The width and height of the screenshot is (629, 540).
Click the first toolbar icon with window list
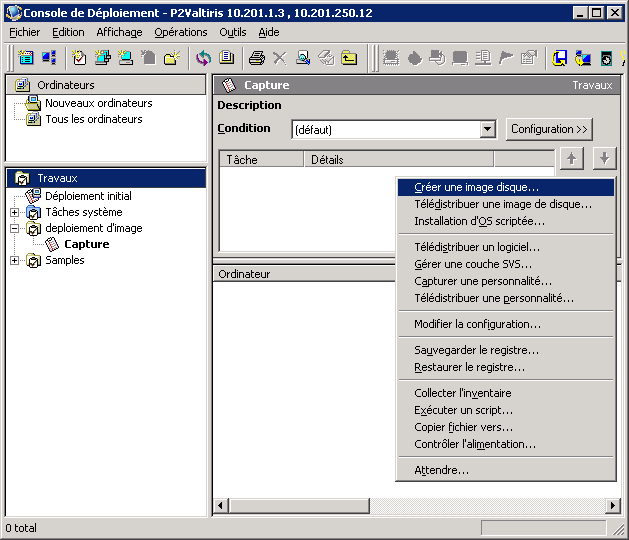coord(26,58)
